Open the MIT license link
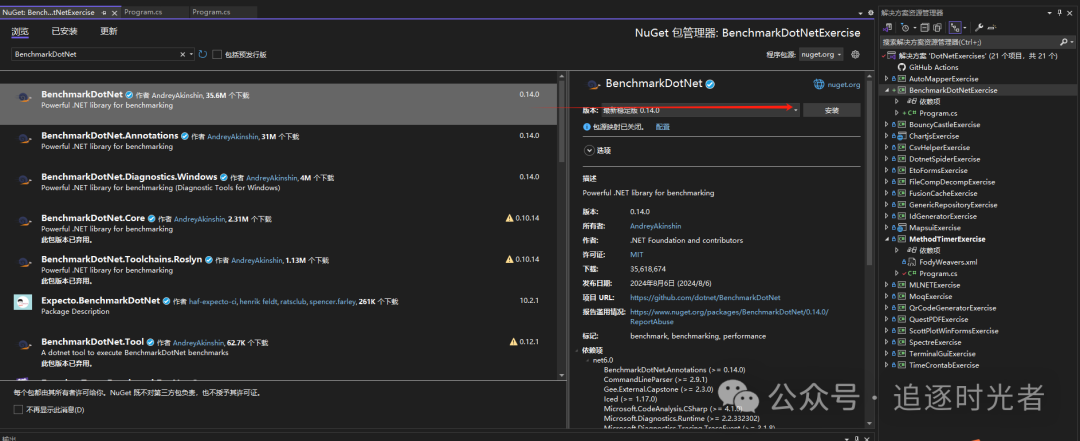 click(636, 254)
